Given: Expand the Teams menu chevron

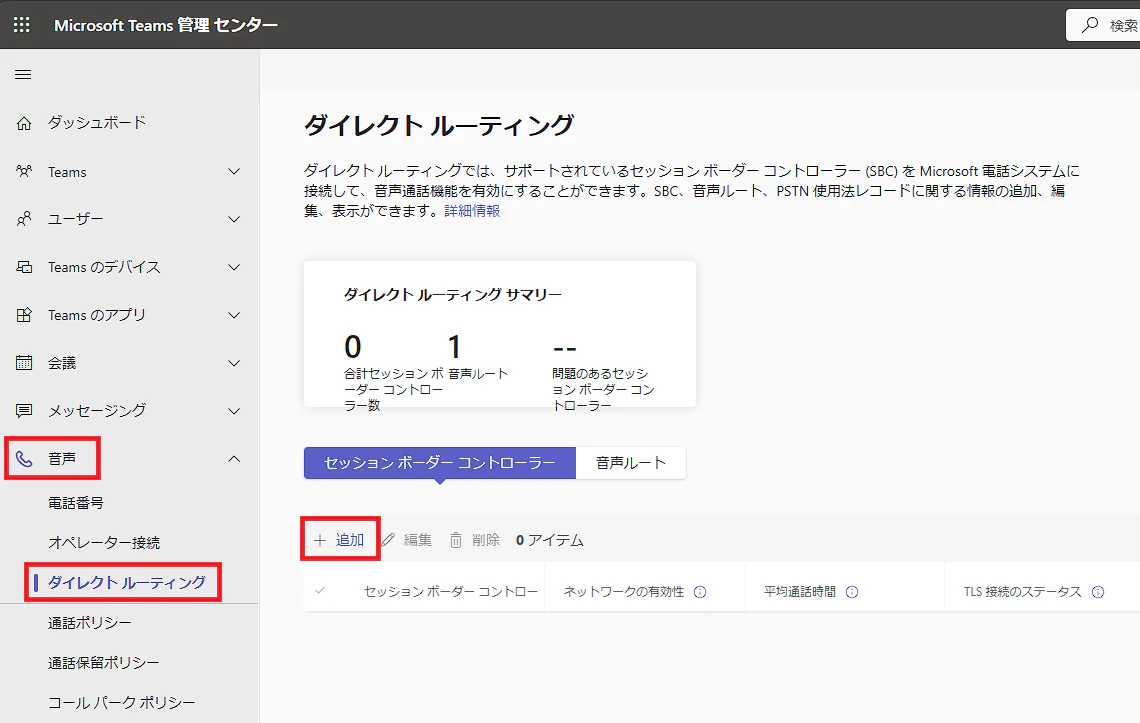Looking at the screenshot, I should pos(234,172).
